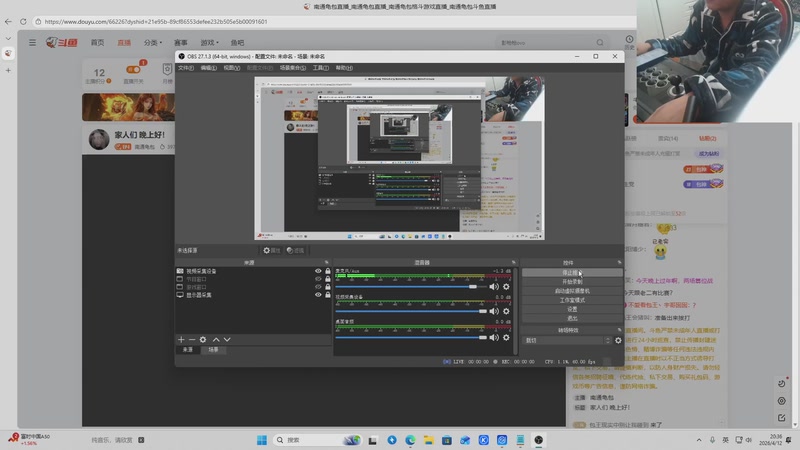
Task: Switch to 场景 tab below sources
Action: 213,350
